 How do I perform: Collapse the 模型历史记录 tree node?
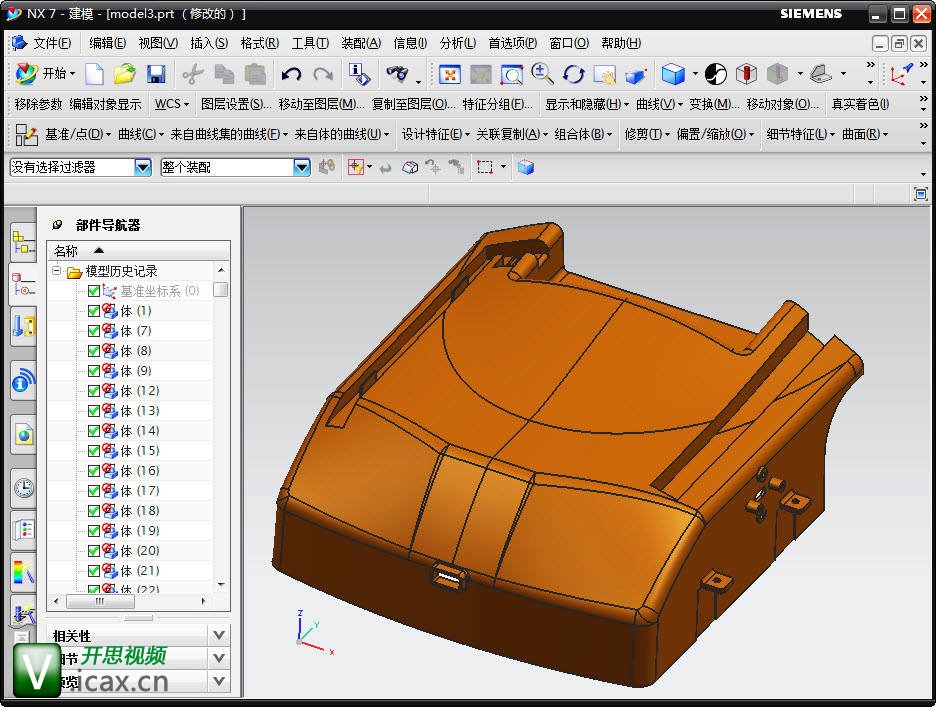(x=57, y=271)
